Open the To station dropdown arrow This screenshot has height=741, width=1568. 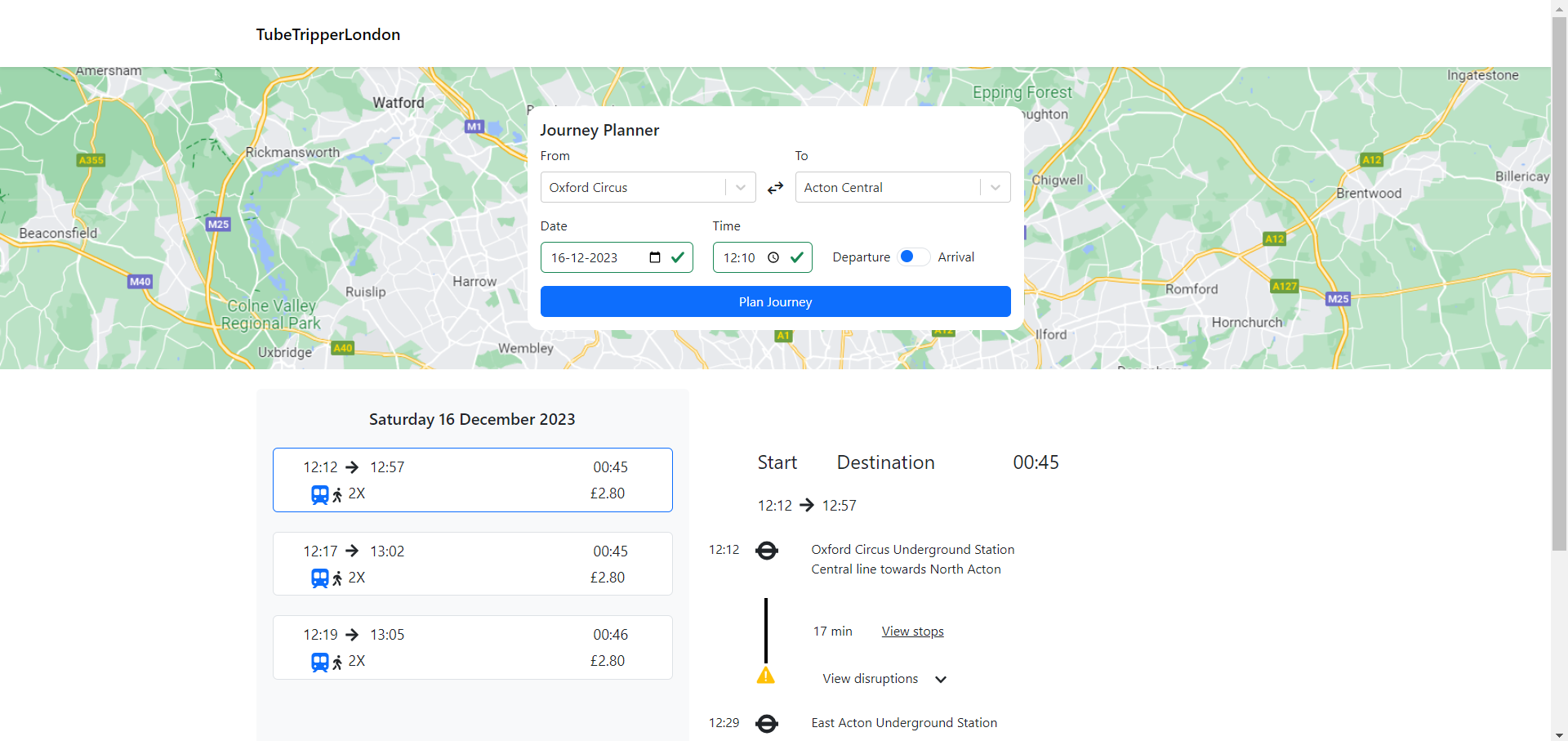pos(995,187)
